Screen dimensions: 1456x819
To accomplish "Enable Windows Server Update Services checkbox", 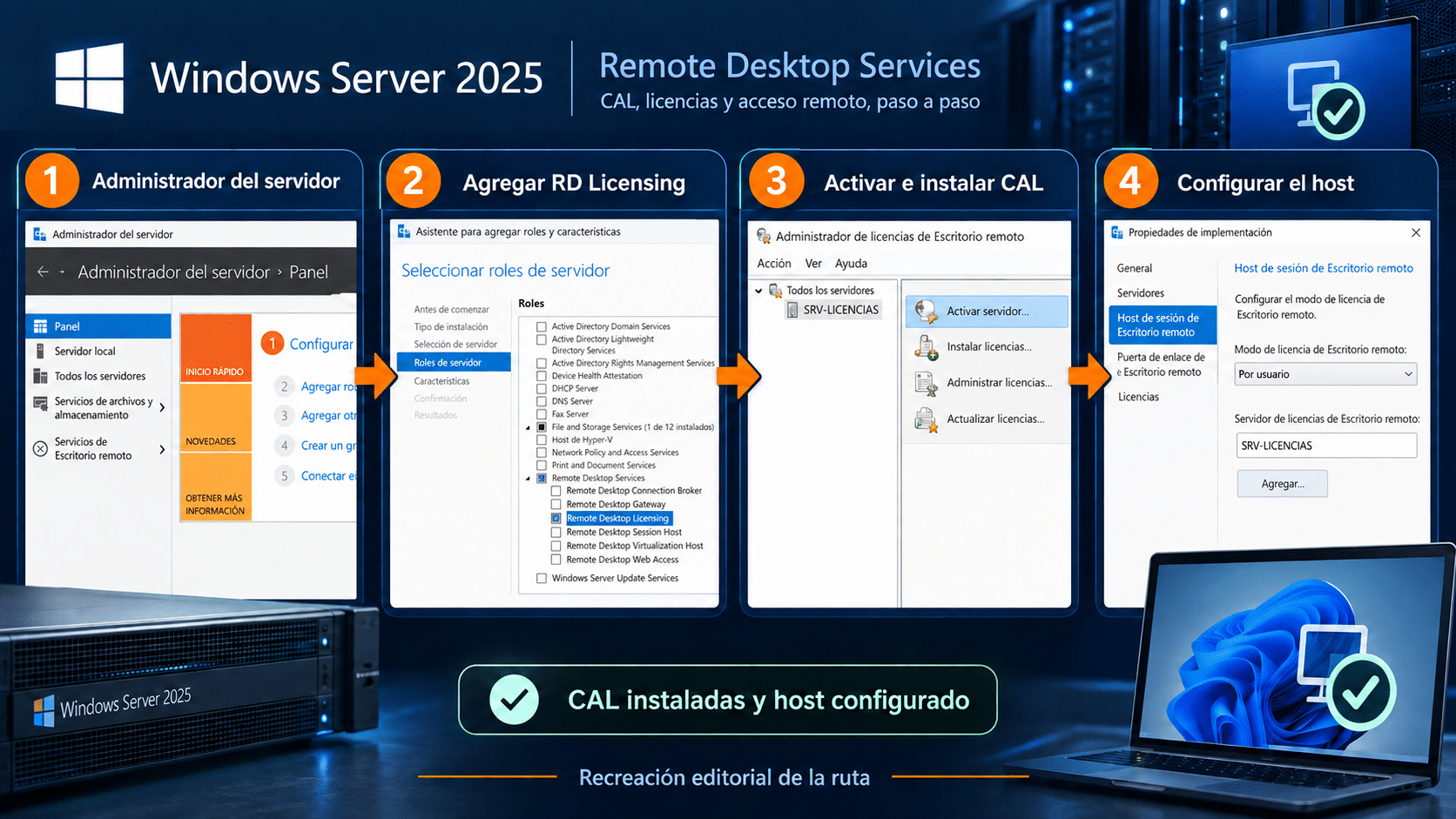I will pyautogui.click(x=542, y=579).
